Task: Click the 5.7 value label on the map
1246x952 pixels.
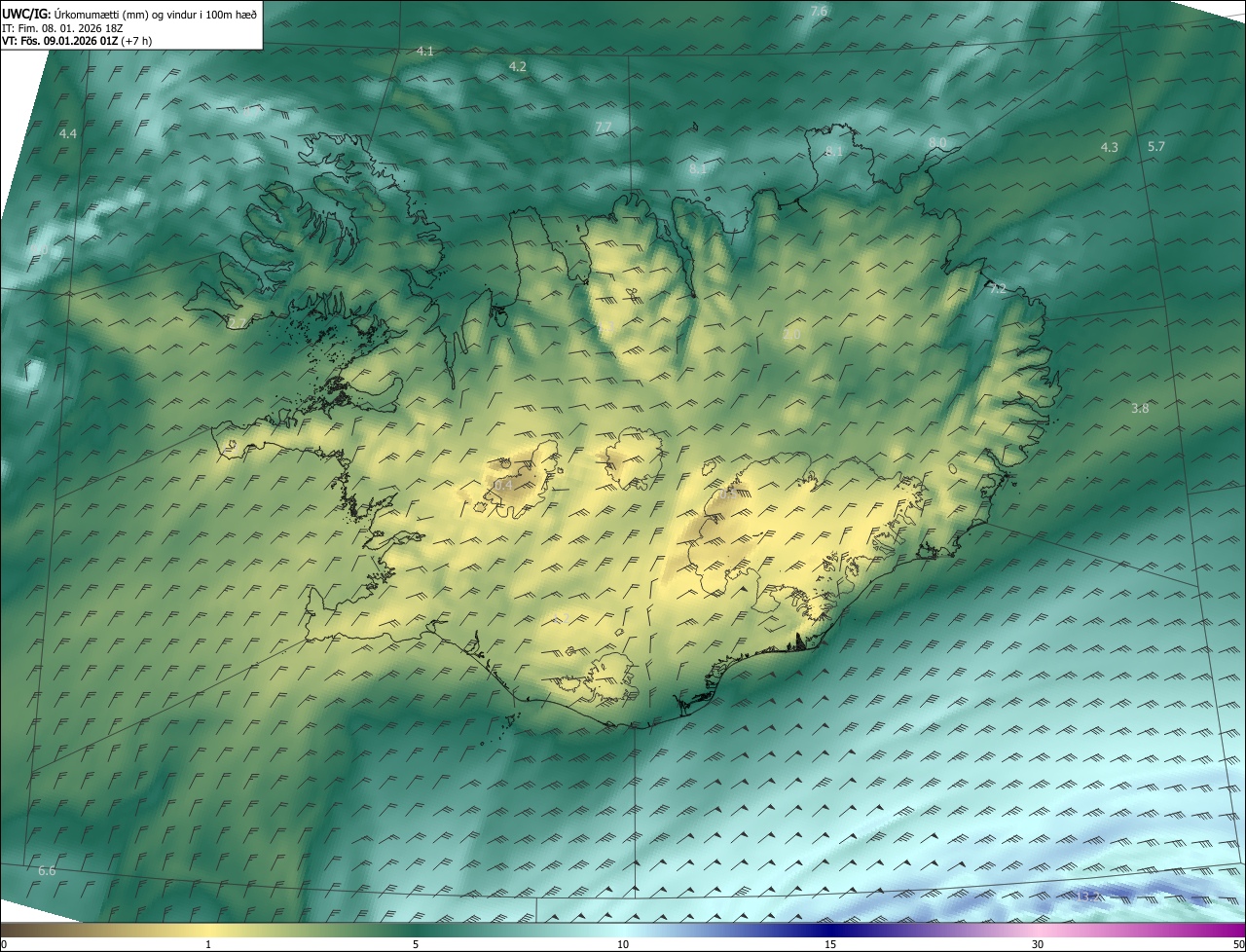Action: pos(1156,146)
